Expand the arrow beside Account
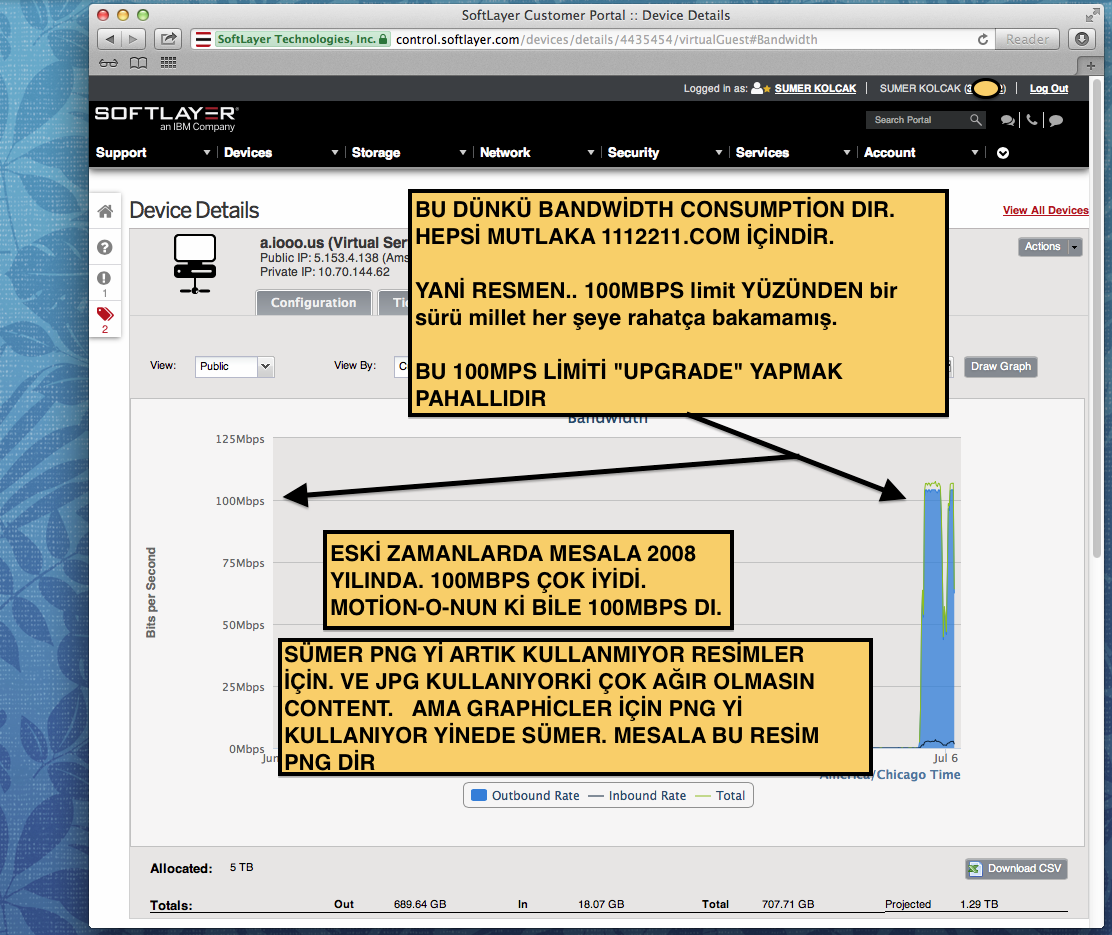The image size is (1112, 935). (x=974, y=153)
